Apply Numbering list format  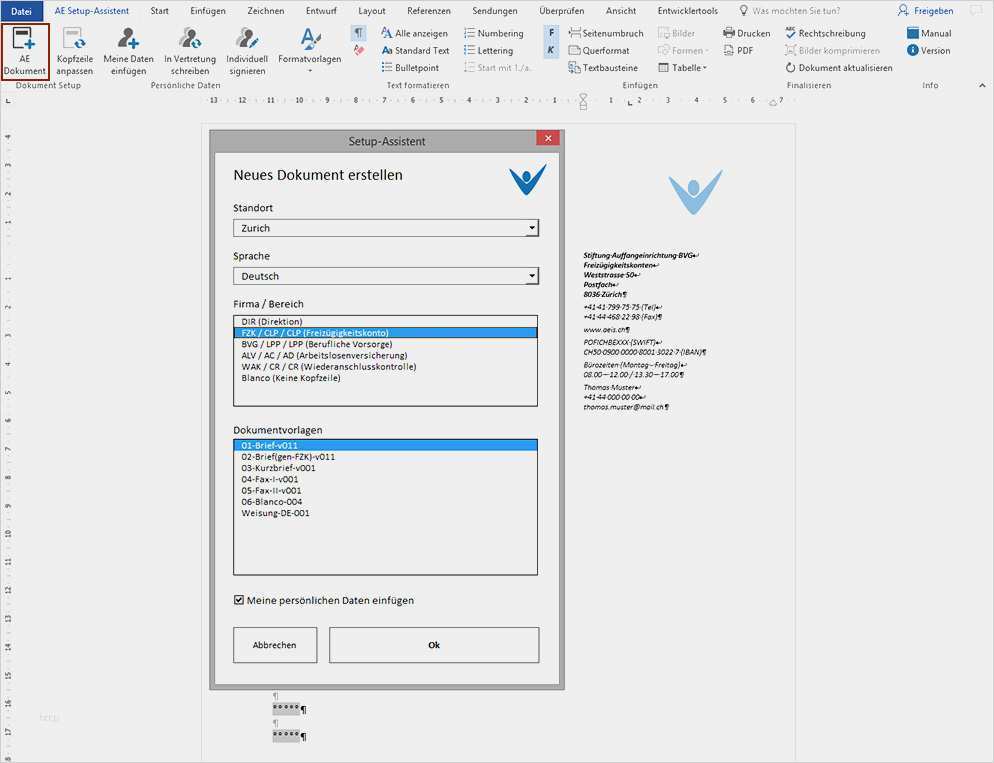[x=494, y=33]
